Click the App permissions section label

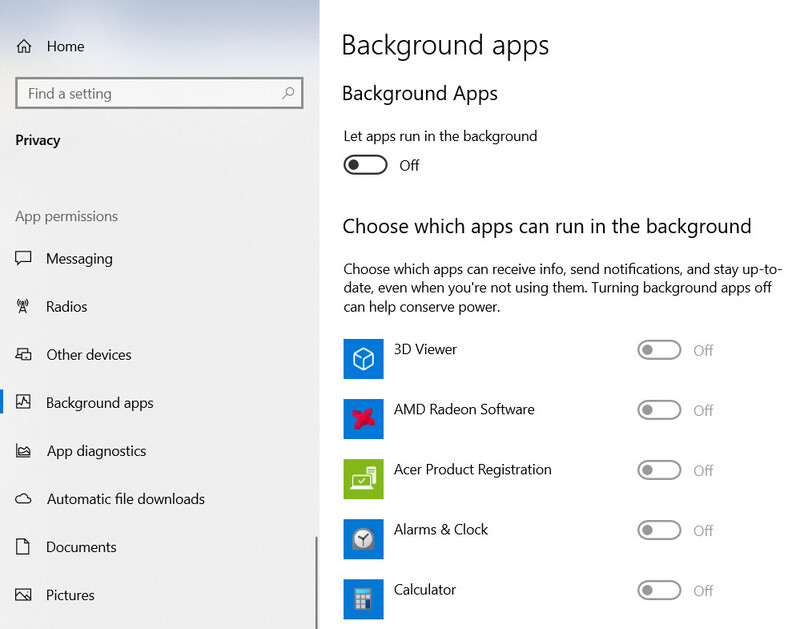66,216
